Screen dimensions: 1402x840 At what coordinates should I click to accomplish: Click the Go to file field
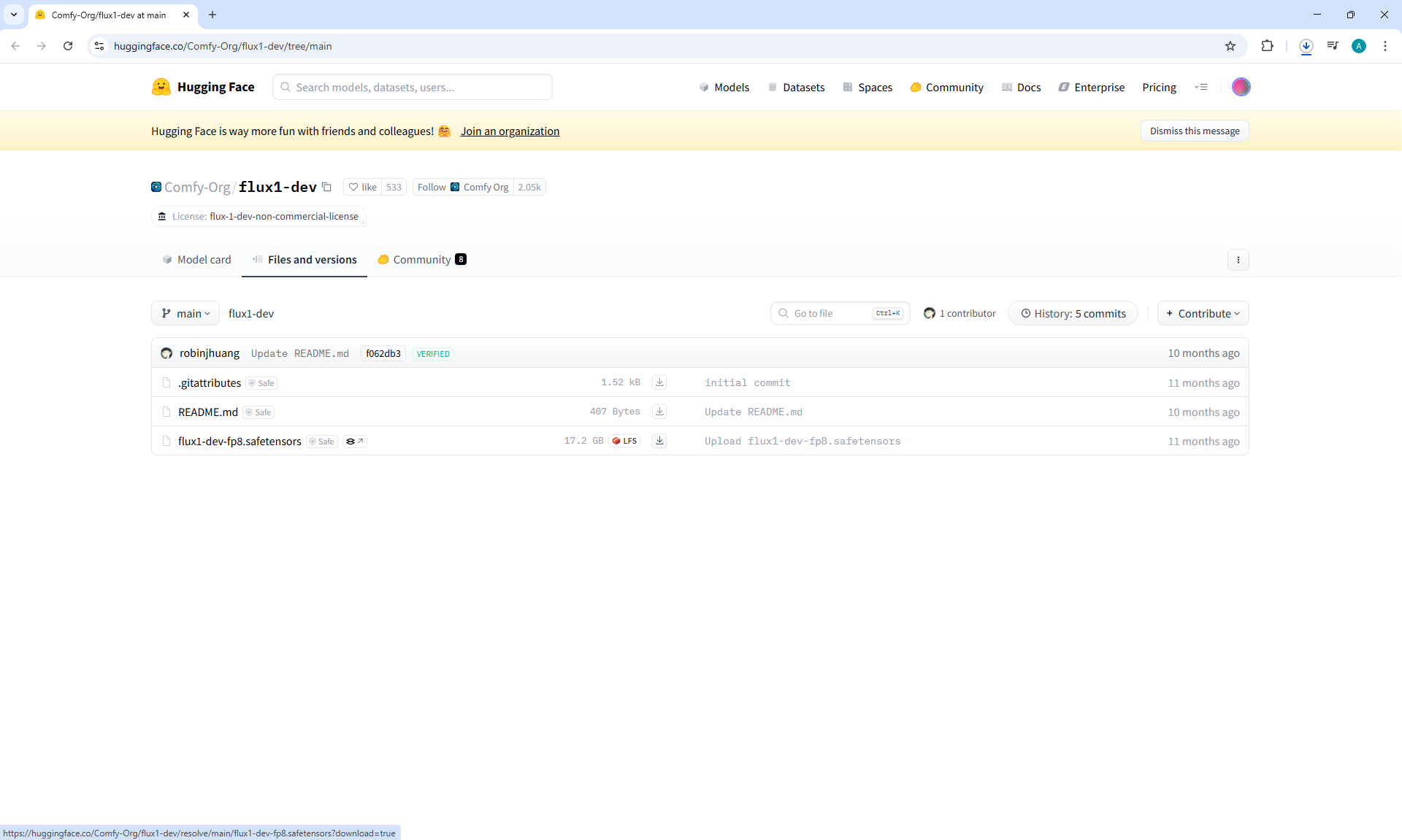[831, 313]
